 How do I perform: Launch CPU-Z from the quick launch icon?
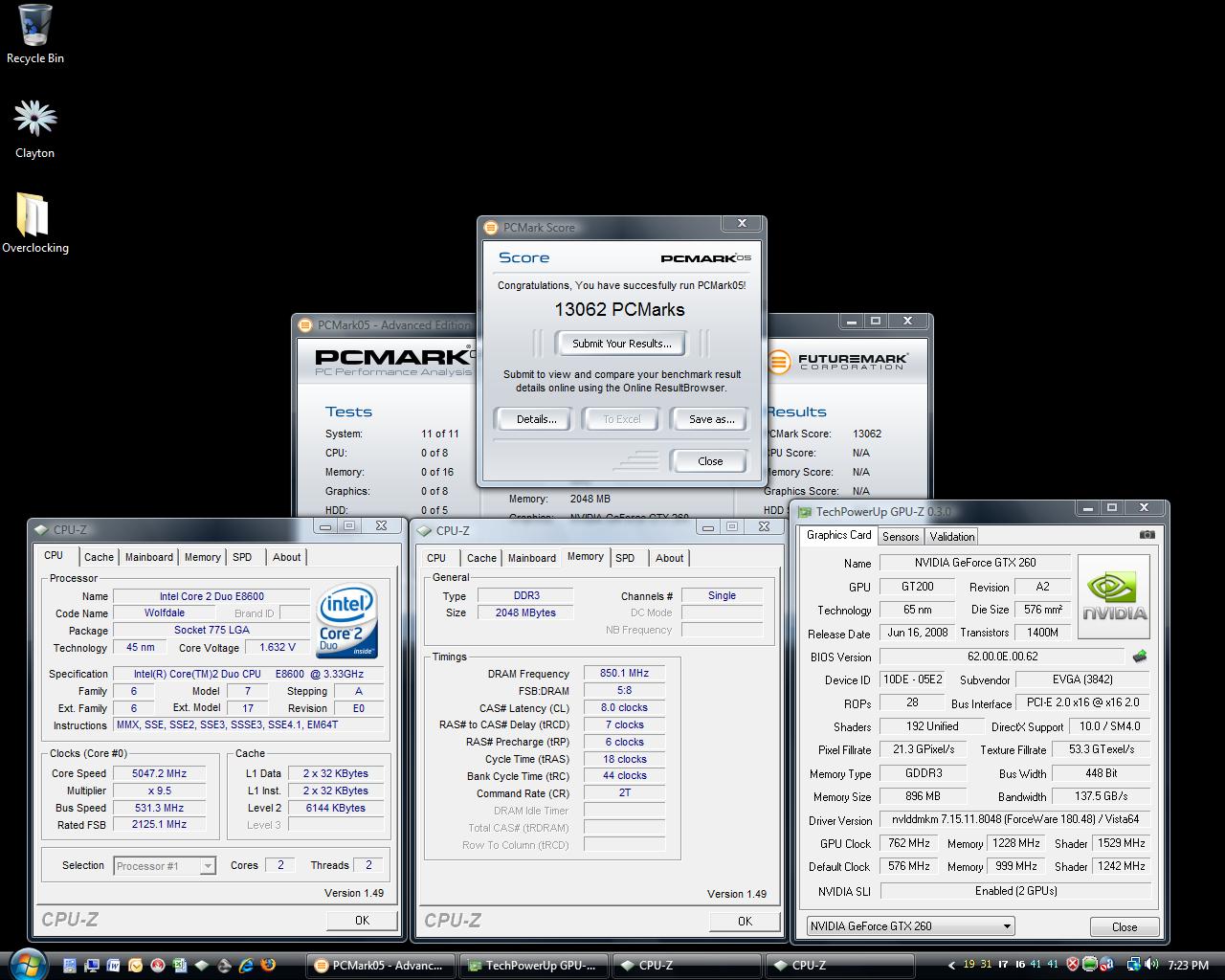(x=201, y=965)
